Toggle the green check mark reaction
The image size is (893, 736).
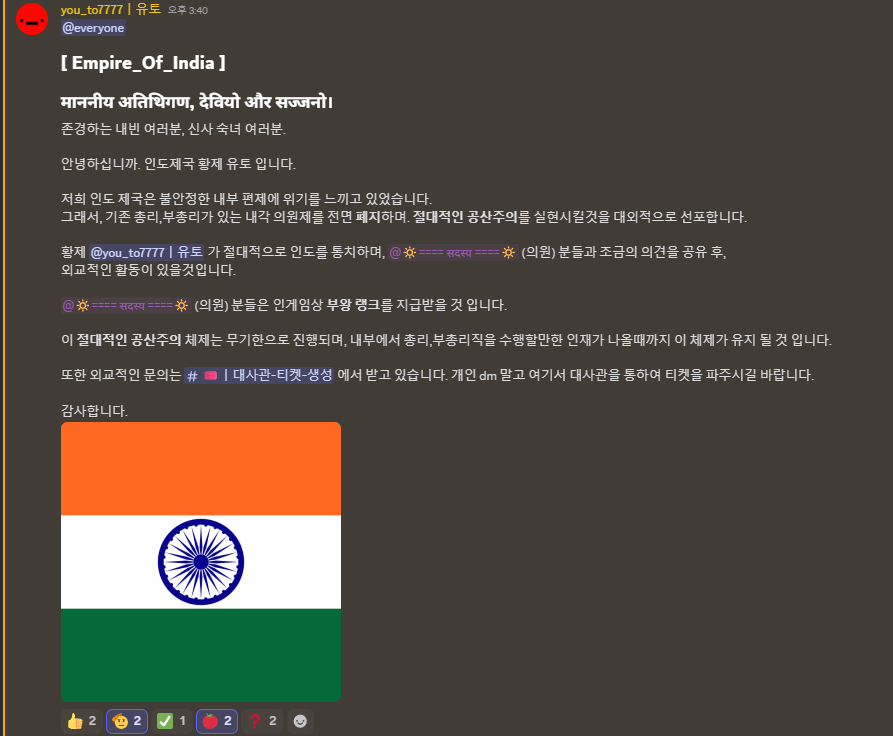coord(172,721)
